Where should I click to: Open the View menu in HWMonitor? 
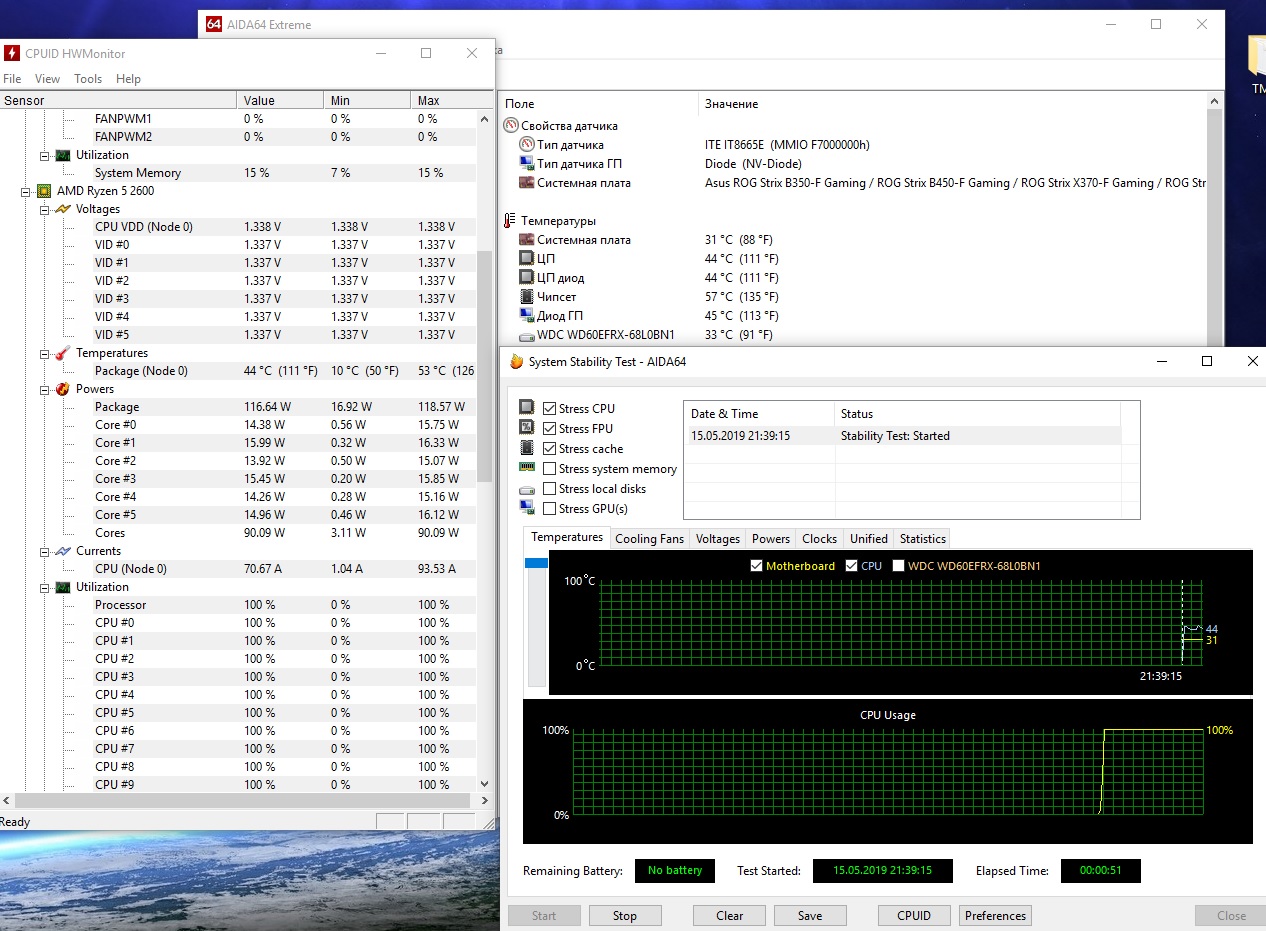point(47,79)
